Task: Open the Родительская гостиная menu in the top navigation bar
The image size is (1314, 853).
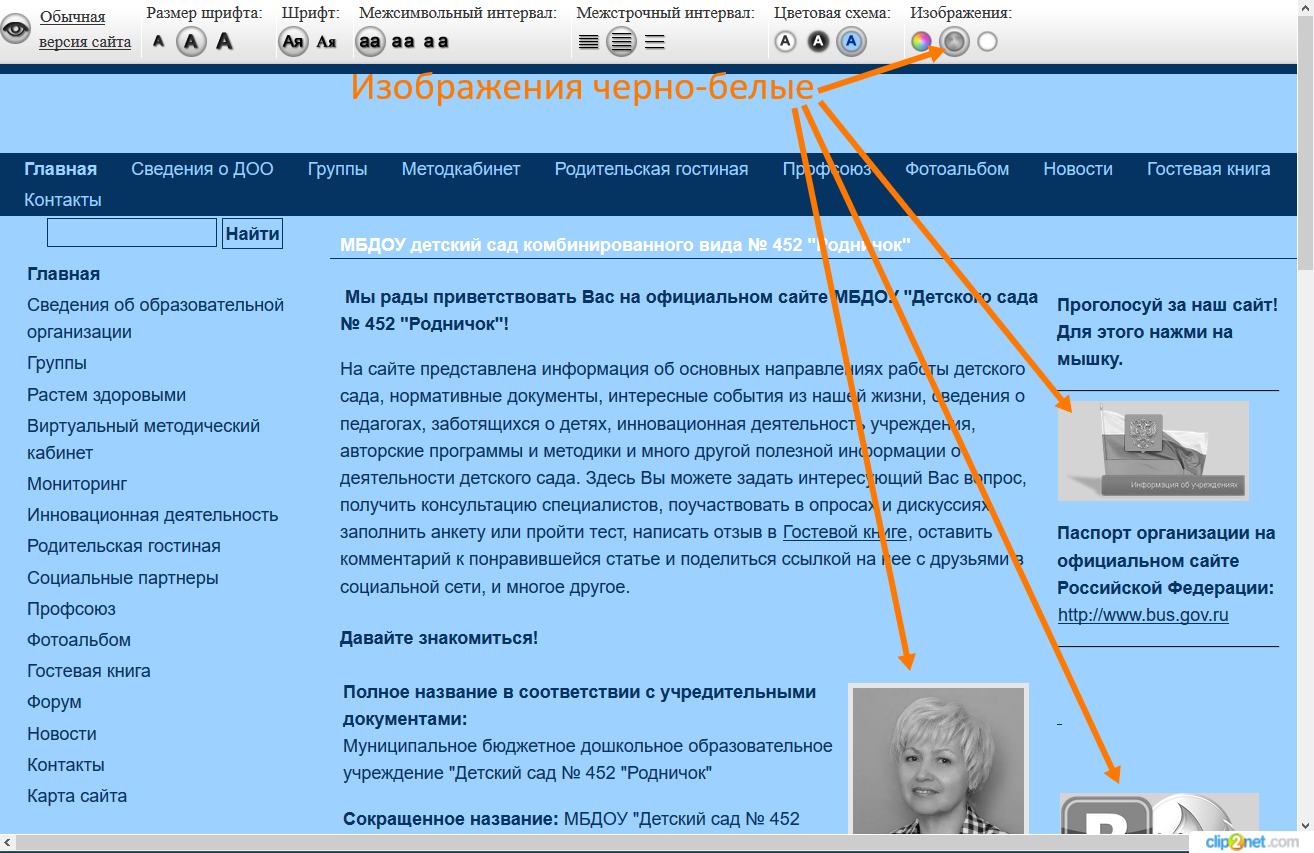Action: 651,169
